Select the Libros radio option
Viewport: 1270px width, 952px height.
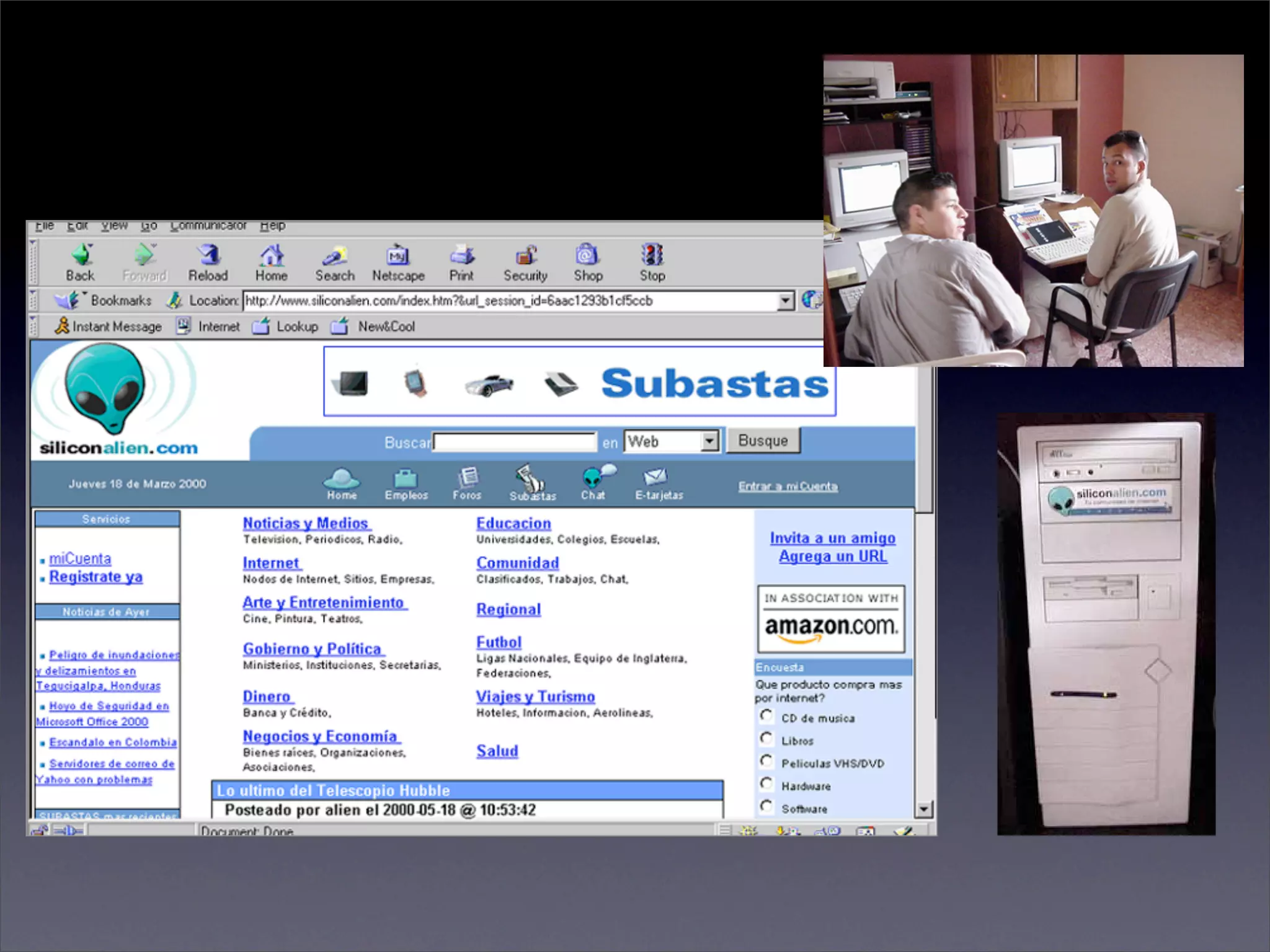pyautogui.click(x=766, y=739)
